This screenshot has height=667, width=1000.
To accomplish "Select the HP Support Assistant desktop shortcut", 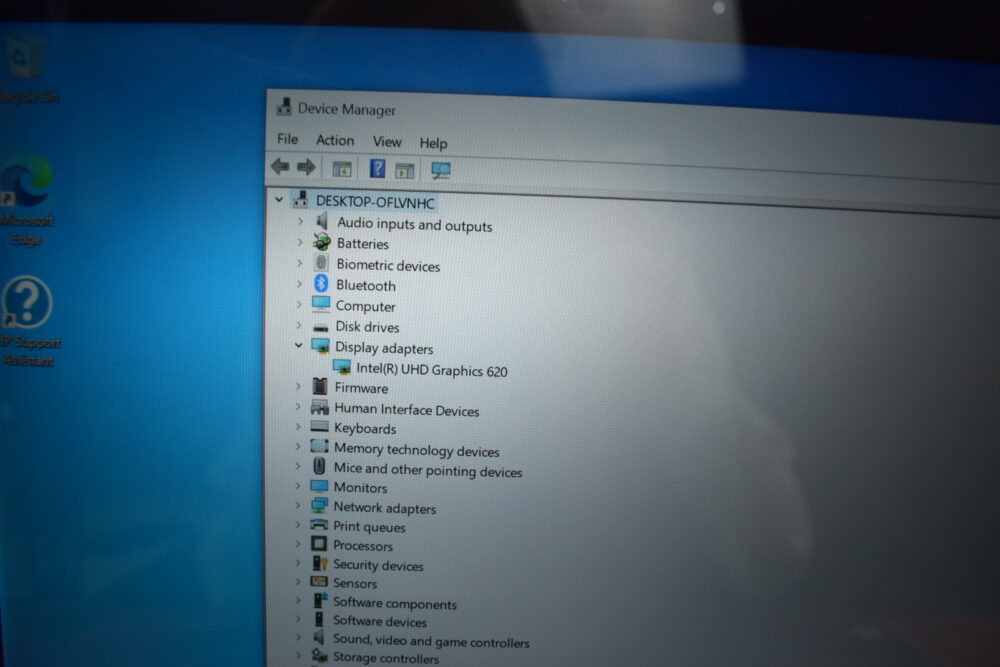I will coord(29,321).
